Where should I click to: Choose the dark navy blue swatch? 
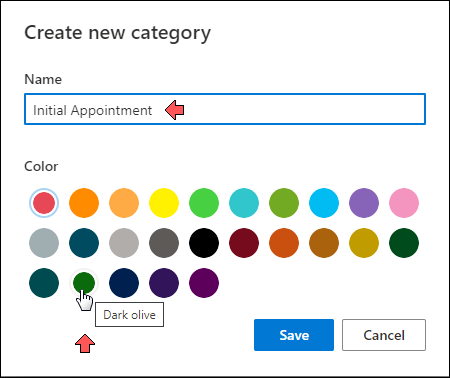pos(124,283)
